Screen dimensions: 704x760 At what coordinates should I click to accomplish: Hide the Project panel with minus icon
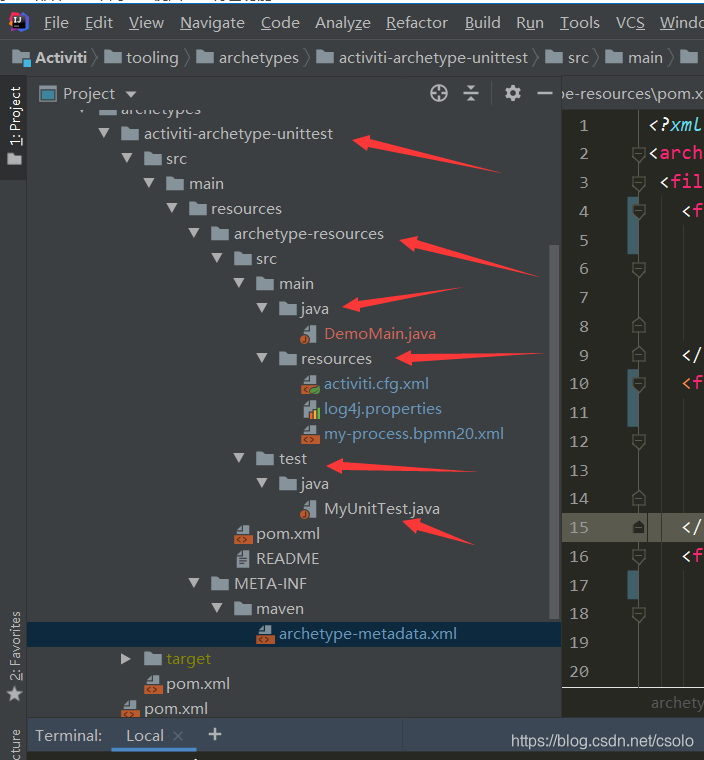coord(545,93)
